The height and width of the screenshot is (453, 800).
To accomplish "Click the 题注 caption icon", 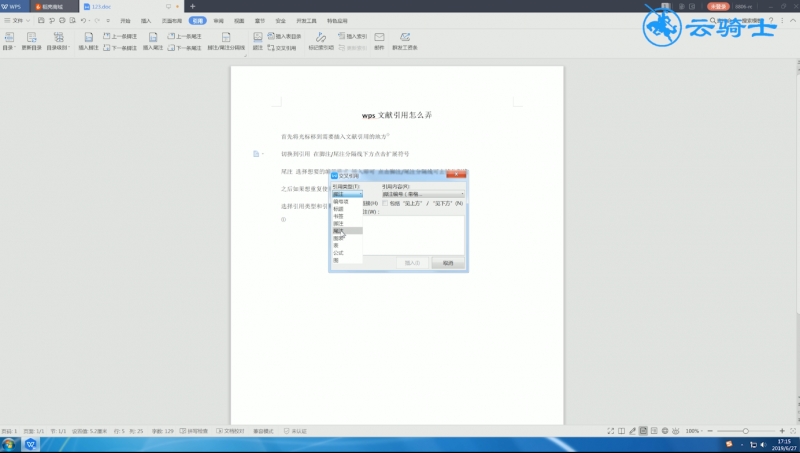I will (x=258, y=41).
